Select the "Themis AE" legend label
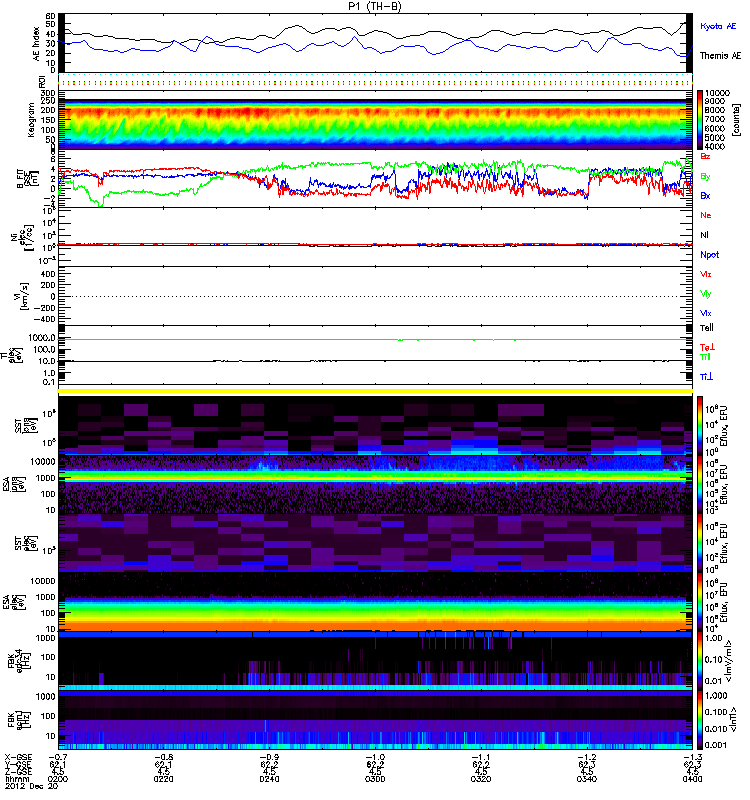 pos(720,56)
